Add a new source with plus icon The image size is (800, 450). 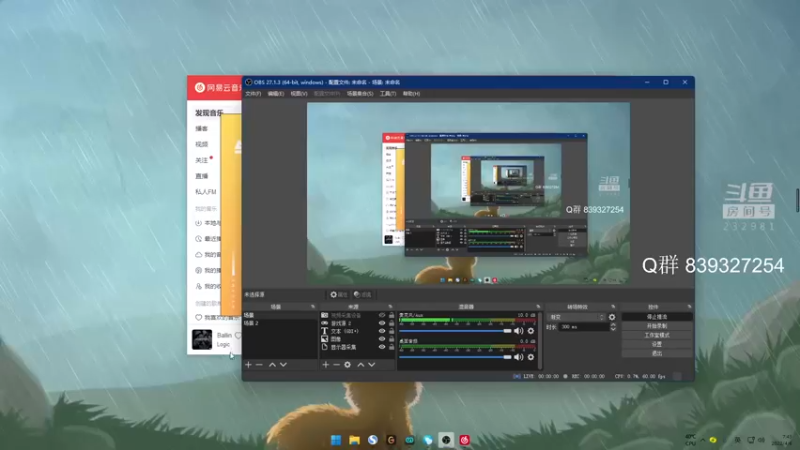[x=326, y=365]
